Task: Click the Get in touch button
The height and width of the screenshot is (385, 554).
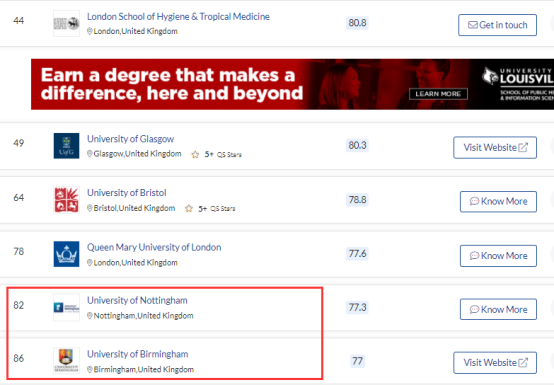Action: click(x=497, y=25)
